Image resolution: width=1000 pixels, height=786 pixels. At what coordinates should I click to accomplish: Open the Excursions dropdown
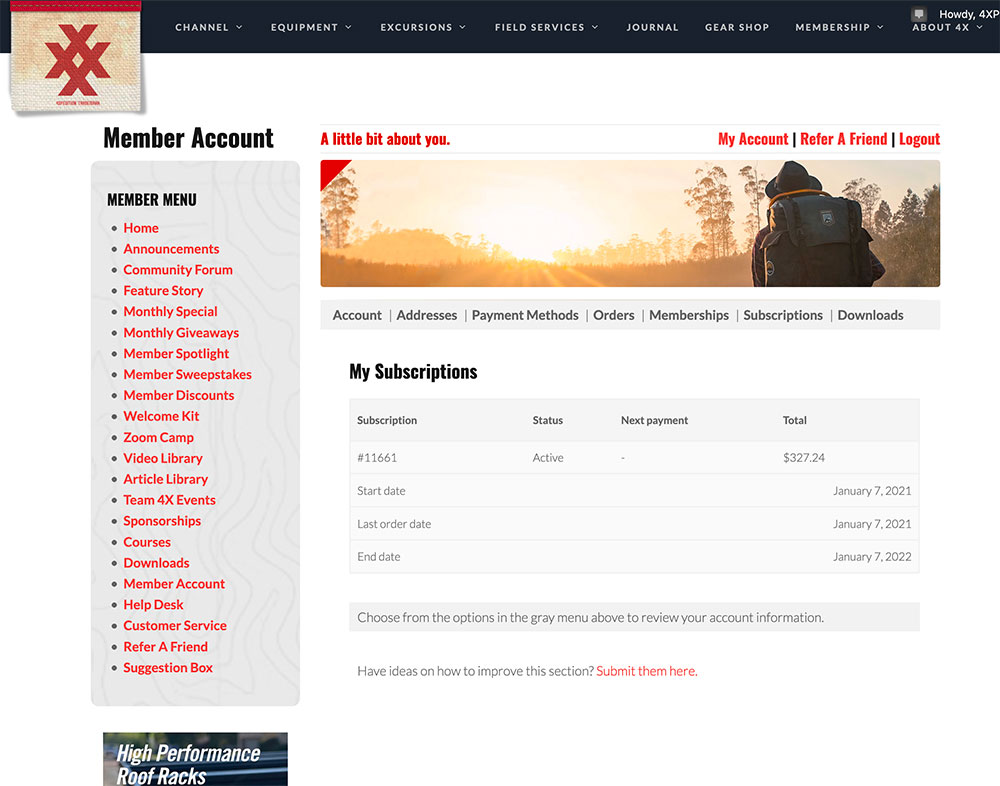(423, 27)
